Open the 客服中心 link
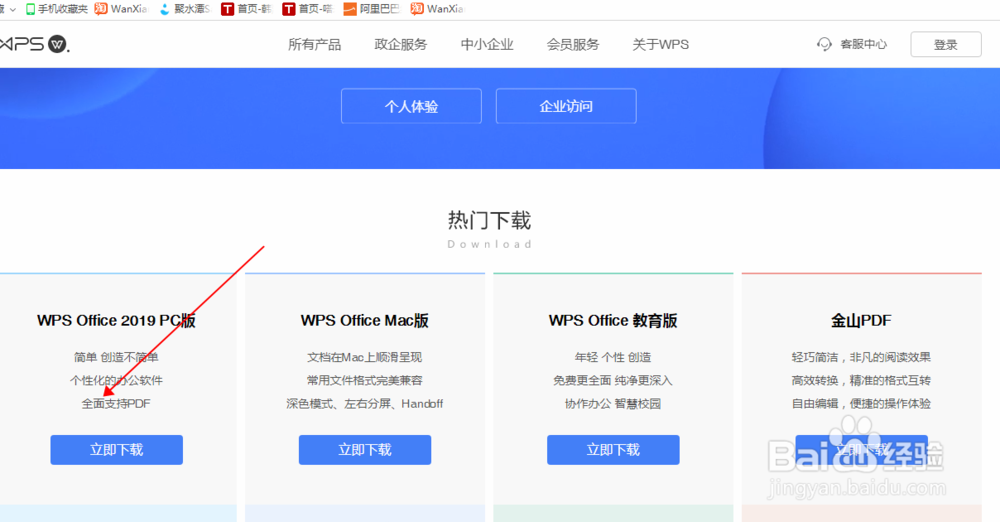This screenshot has width=1000, height=522. click(863, 44)
